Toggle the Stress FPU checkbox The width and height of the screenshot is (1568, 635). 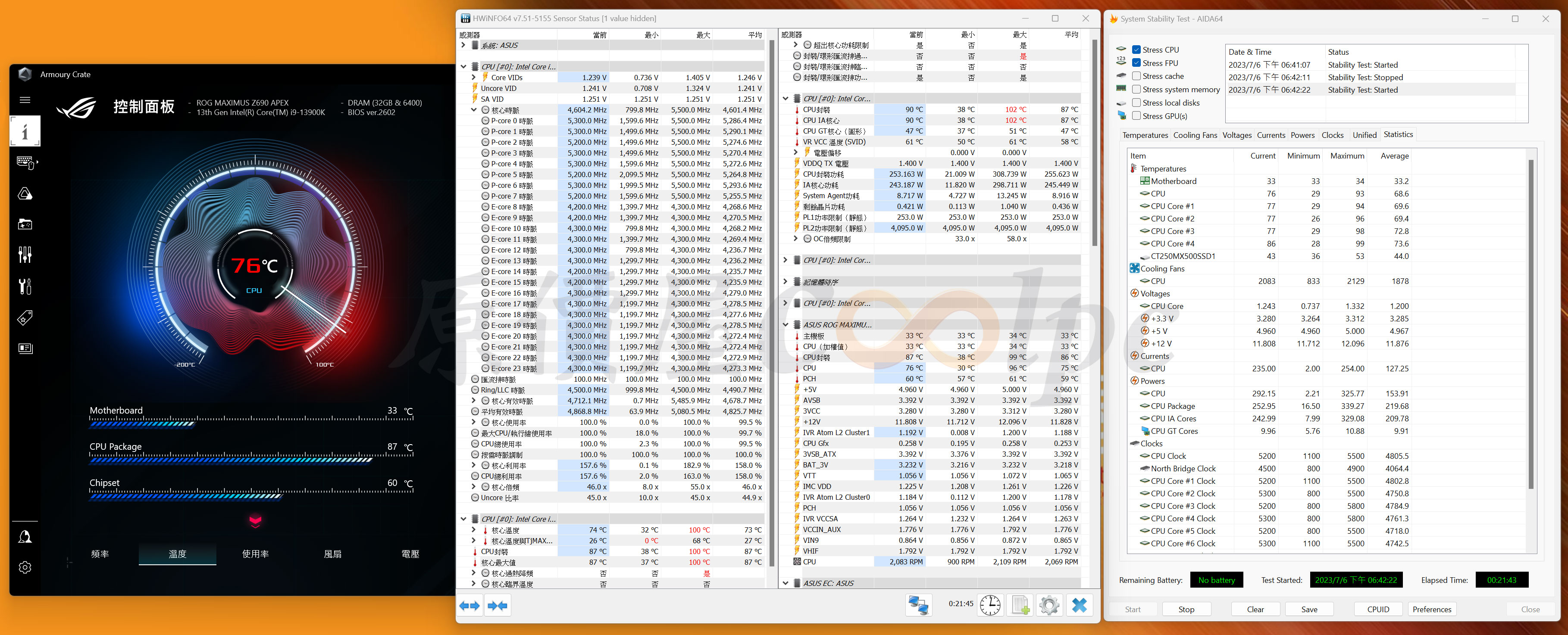pyautogui.click(x=1136, y=62)
